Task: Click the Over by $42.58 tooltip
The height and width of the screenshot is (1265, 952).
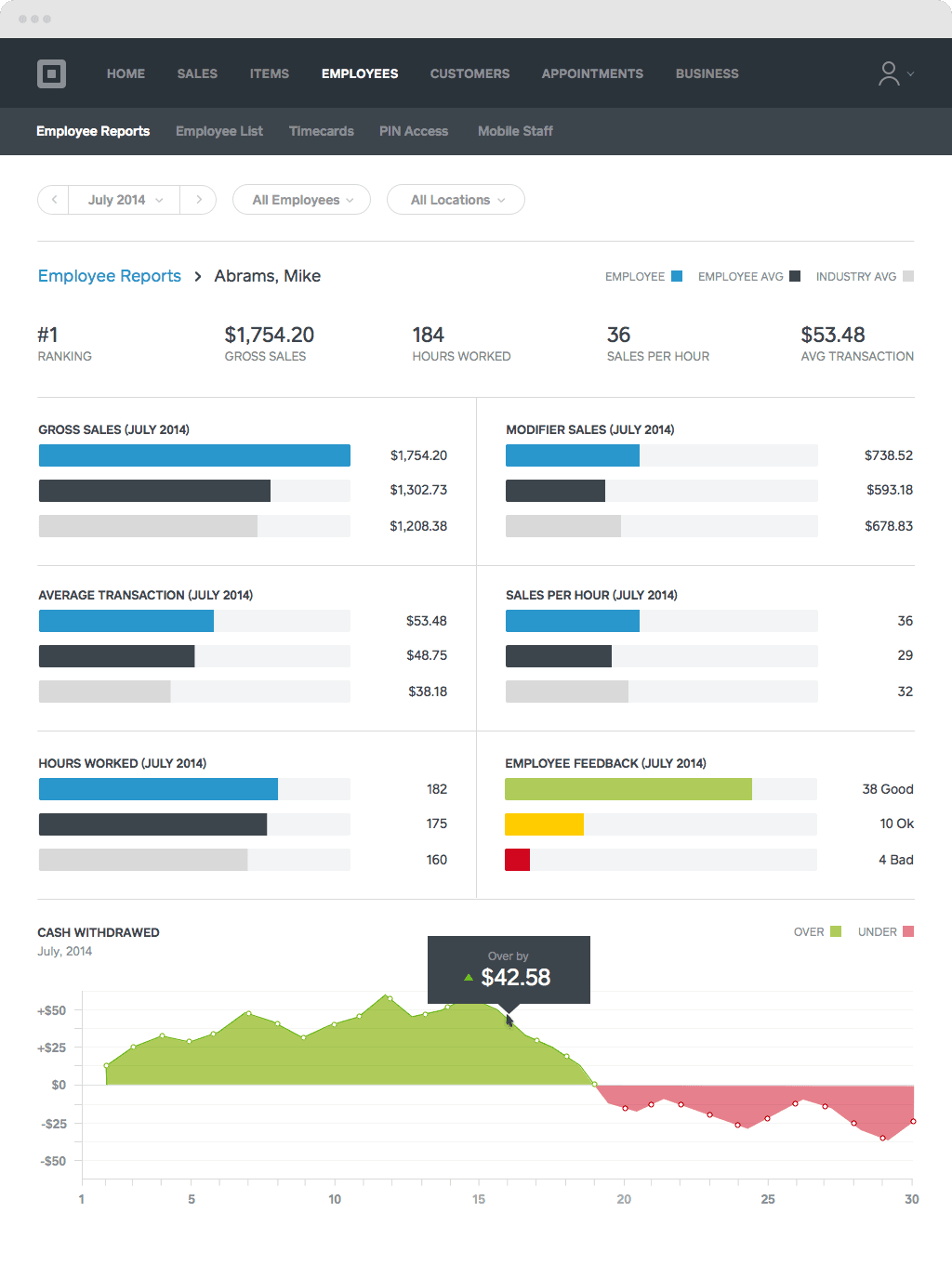Action: coord(509,969)
